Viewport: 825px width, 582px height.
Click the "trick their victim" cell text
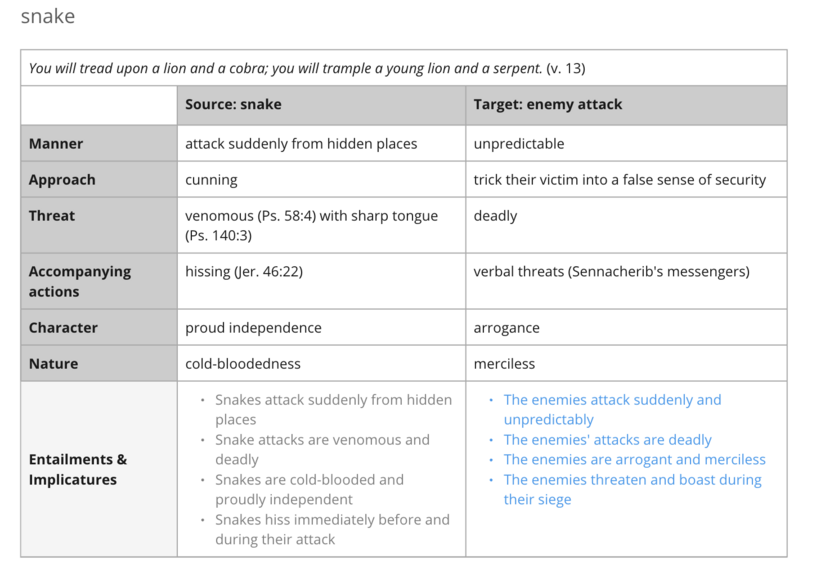coord(619,180)
